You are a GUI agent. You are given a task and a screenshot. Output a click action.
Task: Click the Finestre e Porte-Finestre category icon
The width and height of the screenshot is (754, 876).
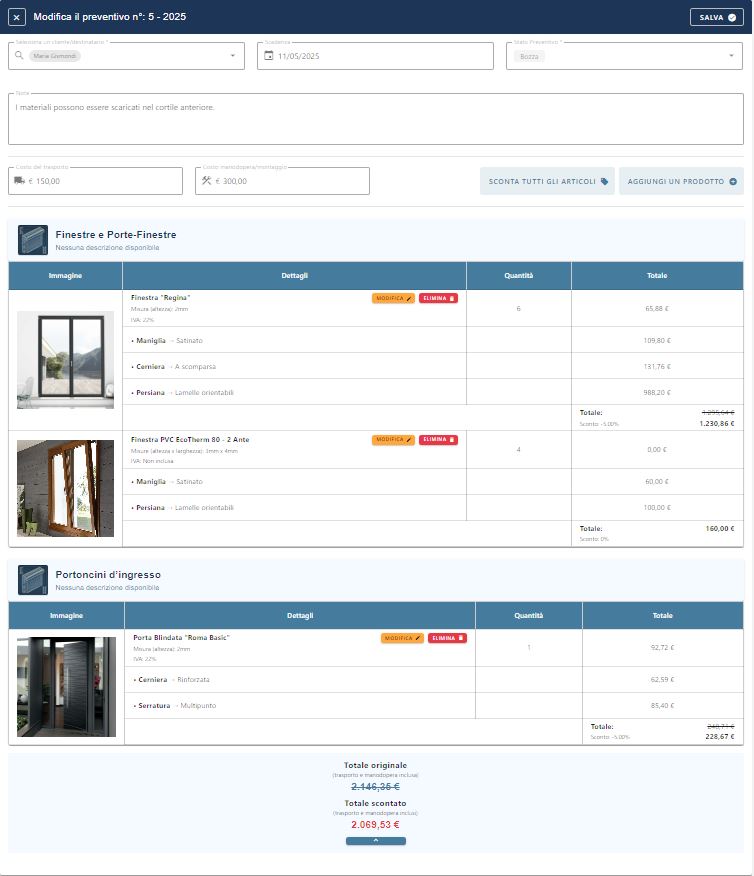[33, 240]
